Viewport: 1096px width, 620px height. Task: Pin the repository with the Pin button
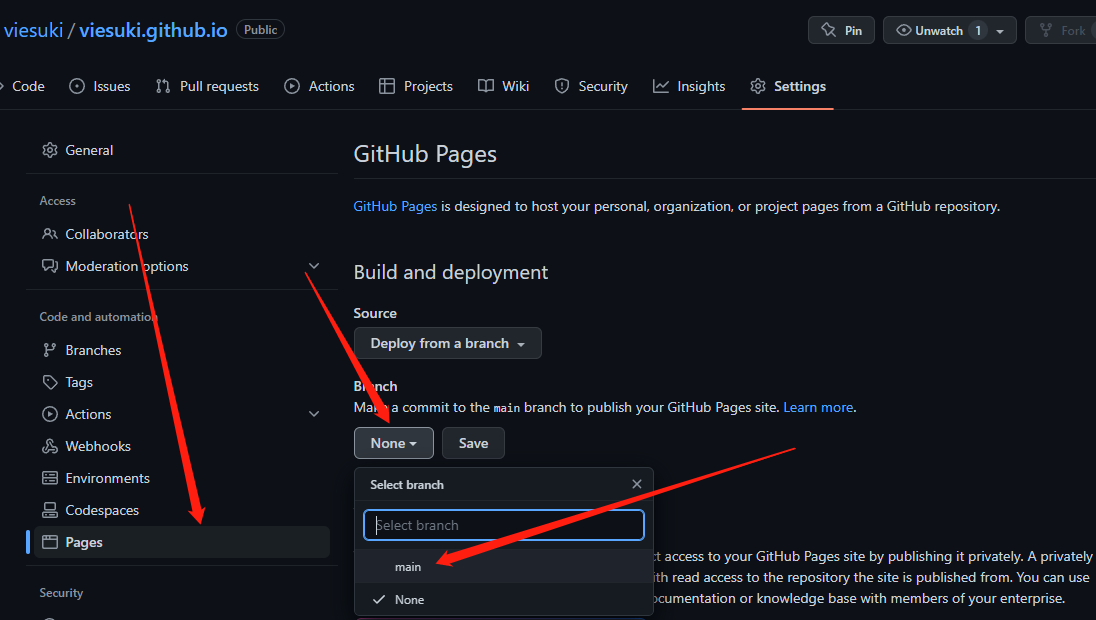[841, 30]
